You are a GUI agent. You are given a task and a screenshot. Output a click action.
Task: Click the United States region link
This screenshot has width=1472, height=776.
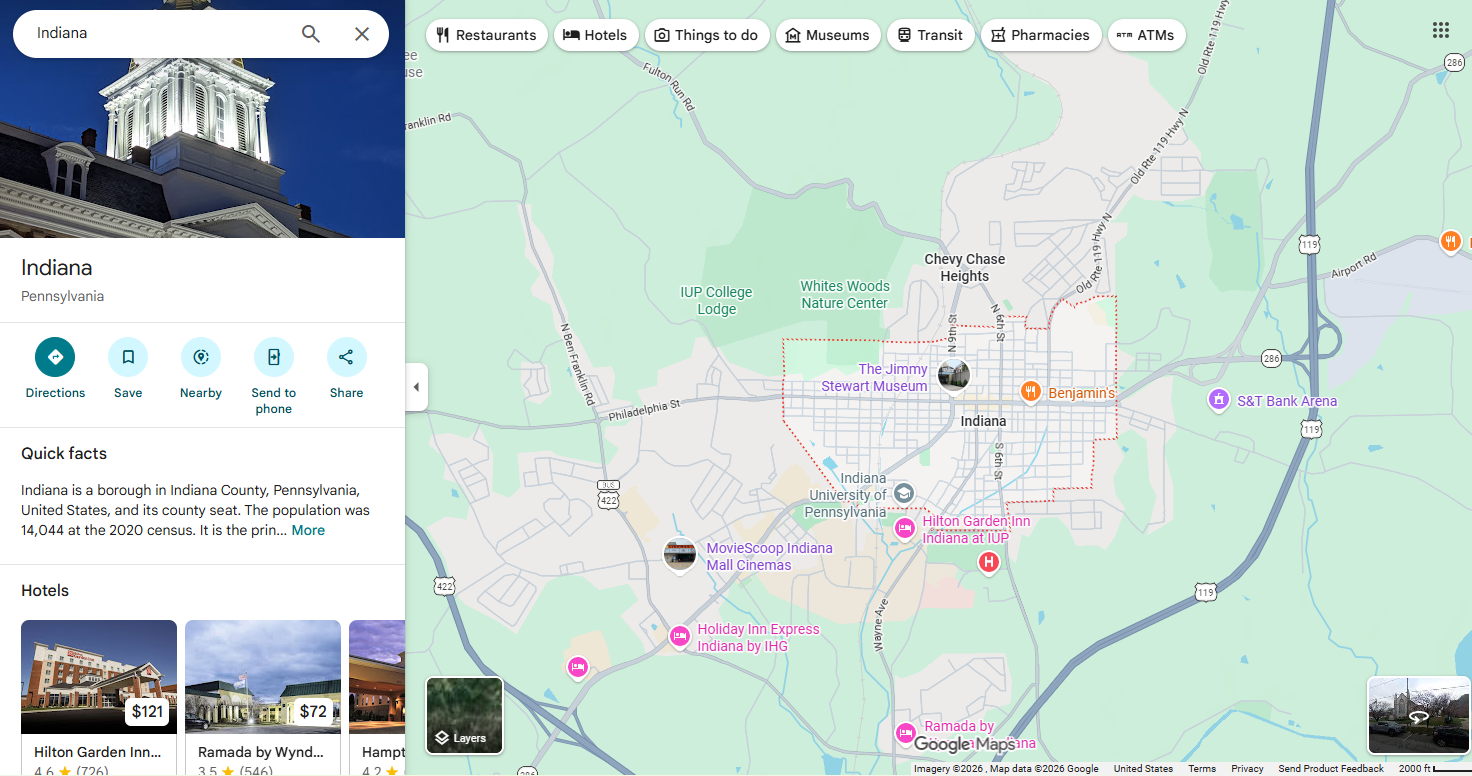click(1143, 769)
